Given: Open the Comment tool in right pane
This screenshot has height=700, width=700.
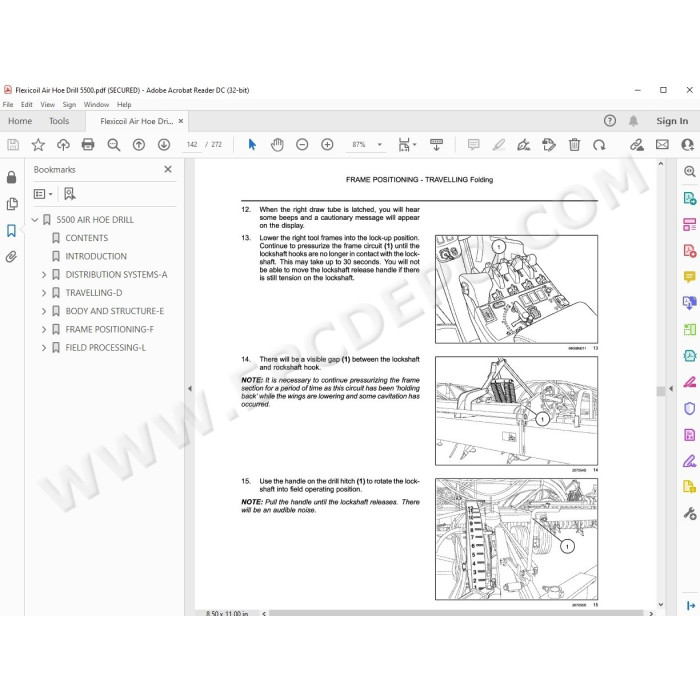Looking at the screenshot, I should pos(689,277).
